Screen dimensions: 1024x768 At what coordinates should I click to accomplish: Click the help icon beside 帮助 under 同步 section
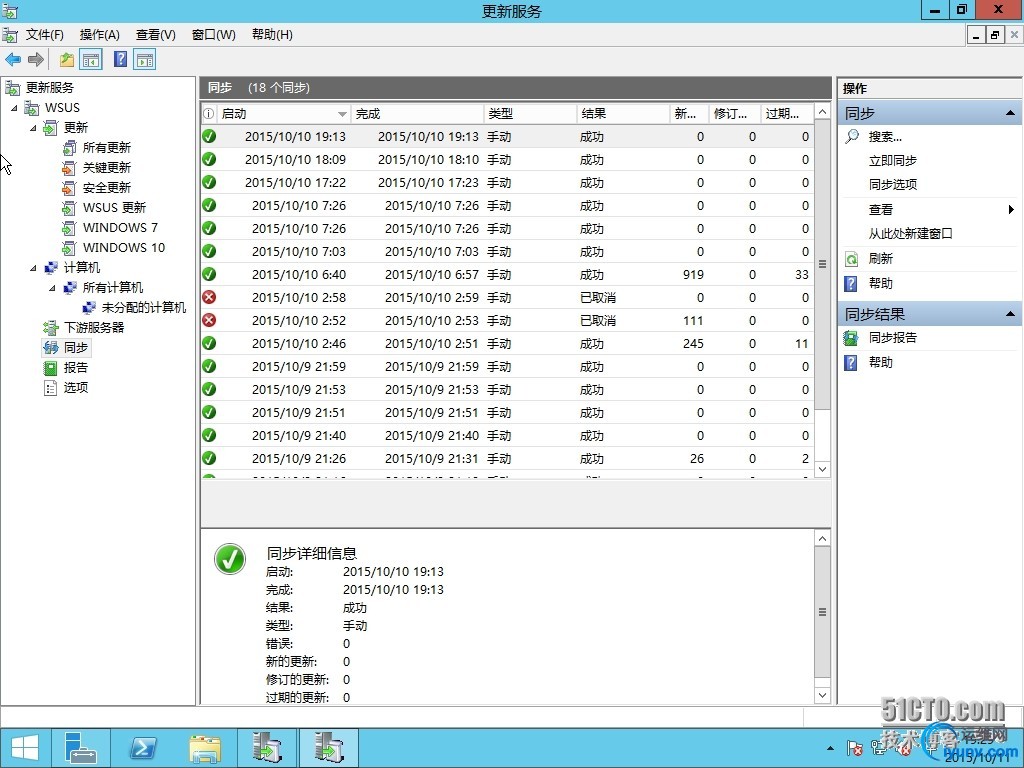[x=851, y=283]
